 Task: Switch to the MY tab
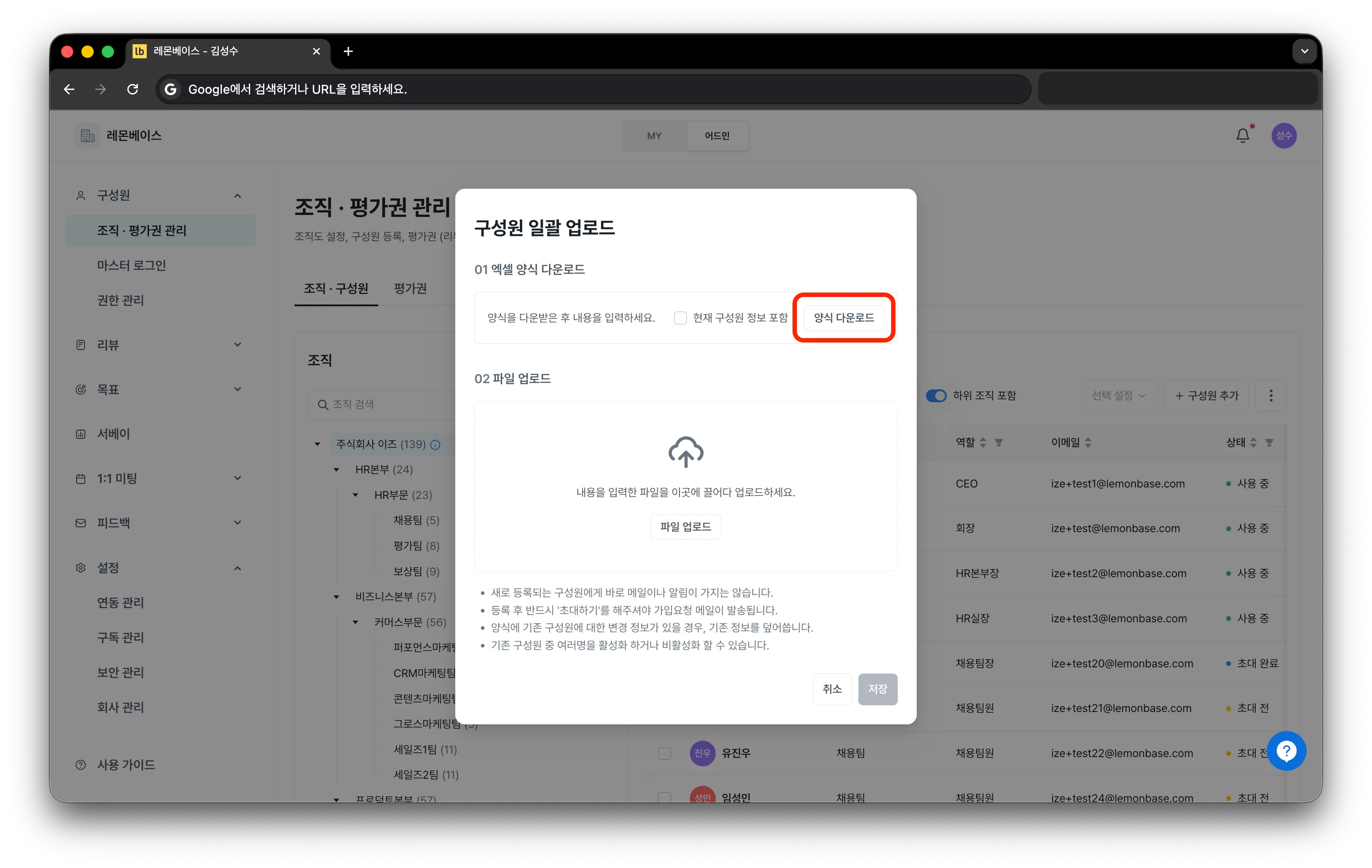pyautogui.click(x=654, y=136)
